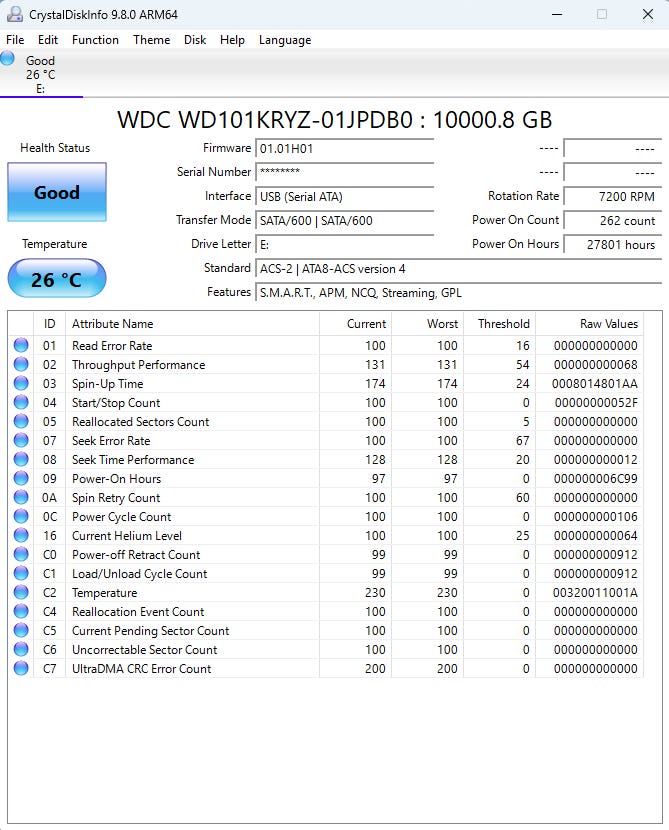This screenshot has height=830, width=669.
Task: Click raw value 0008014801AA
Action: pos(594,384)
